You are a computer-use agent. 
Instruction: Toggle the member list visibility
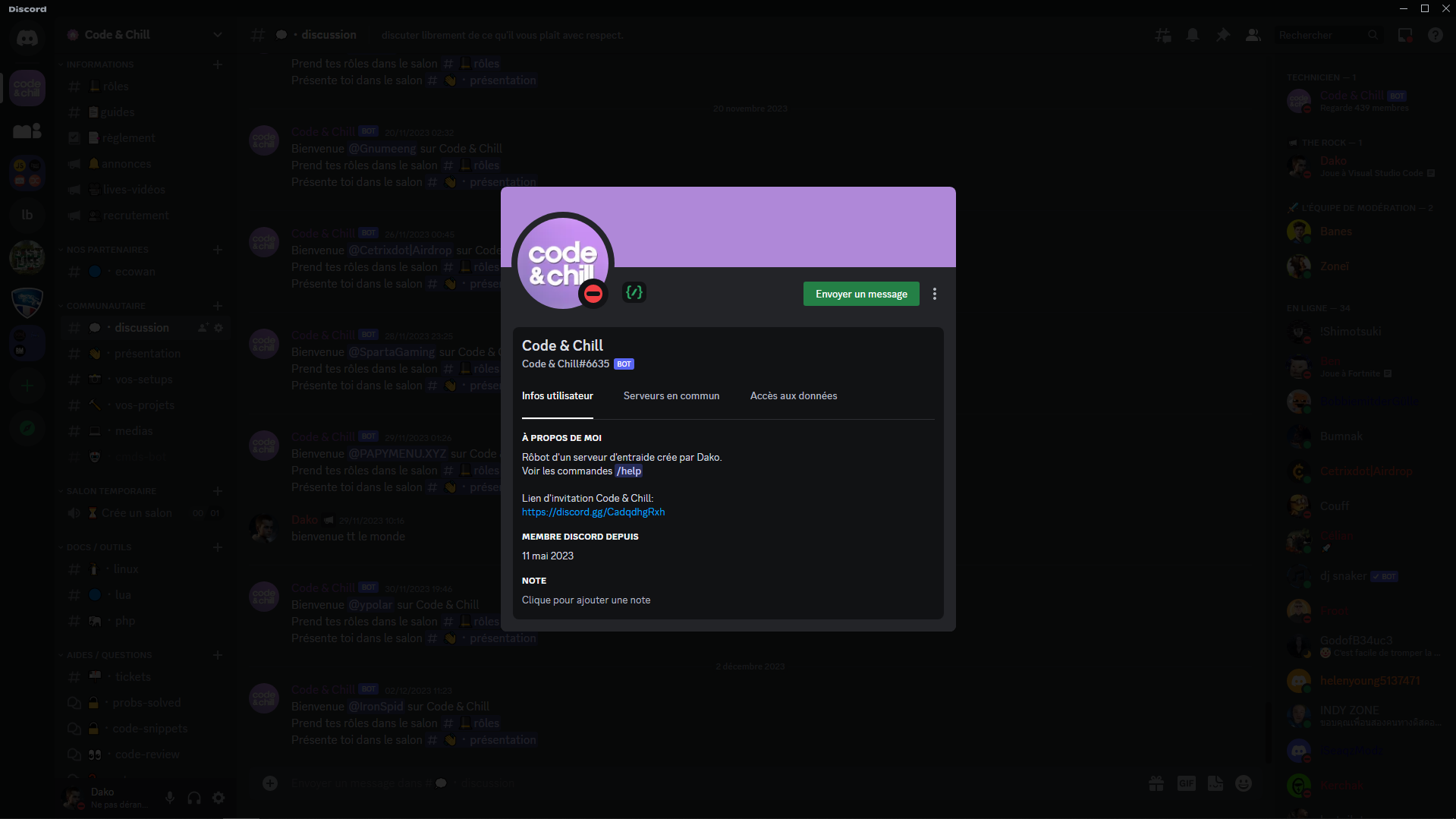click(1253, 35)
